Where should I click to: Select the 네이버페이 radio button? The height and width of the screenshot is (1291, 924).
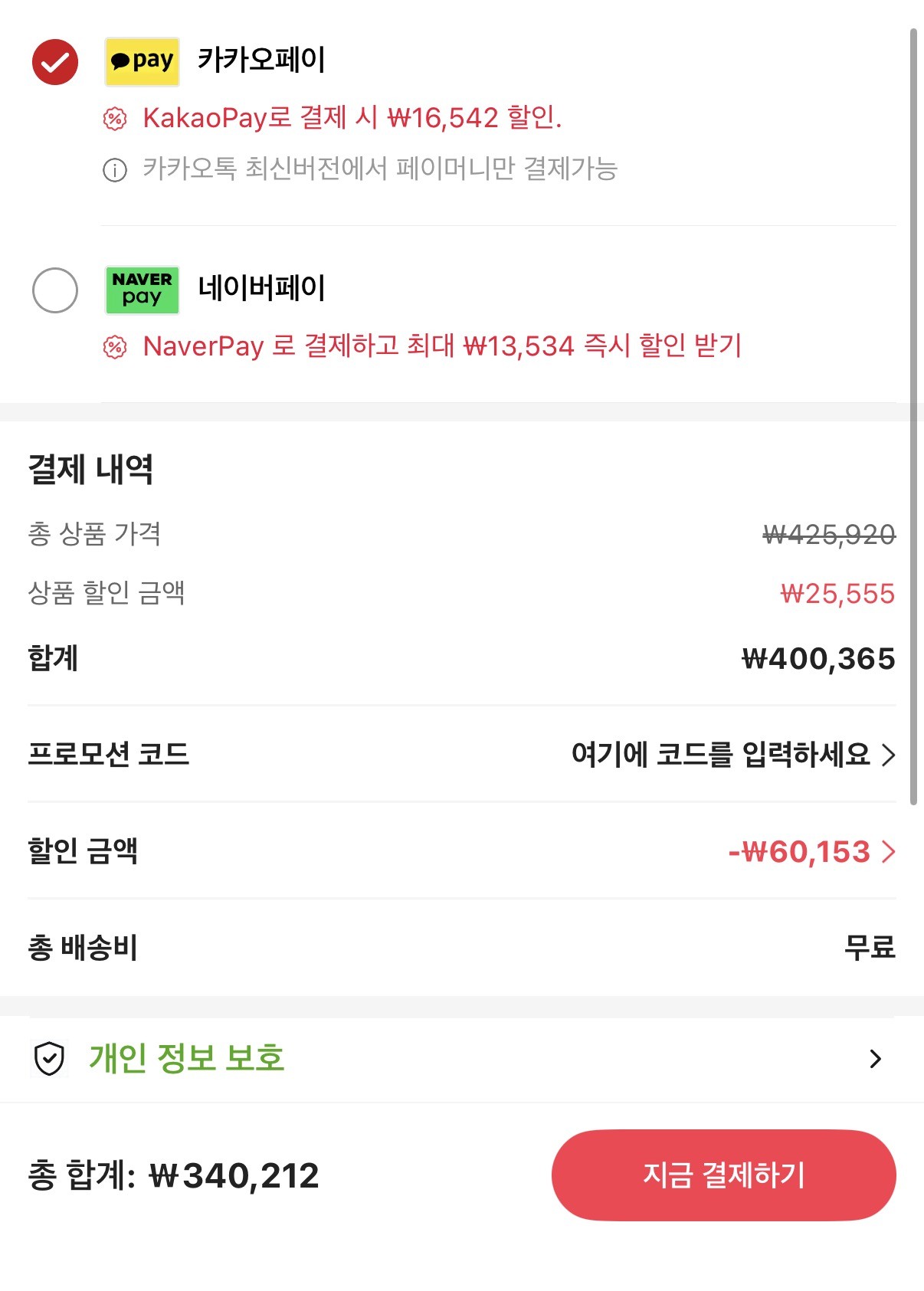pos(55,290)
